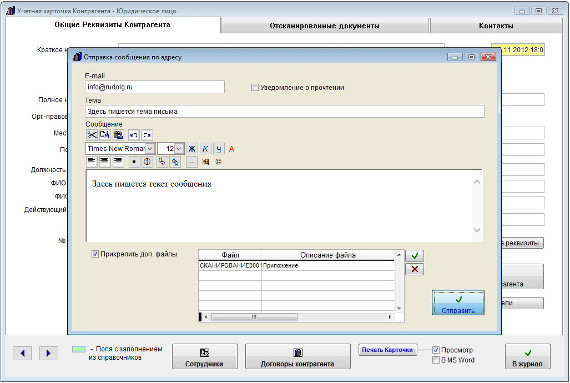The height and width of the screenshot is (383, 570).
Task: Click the Copy icon in message toolbar
Action: tap(105, 135)
